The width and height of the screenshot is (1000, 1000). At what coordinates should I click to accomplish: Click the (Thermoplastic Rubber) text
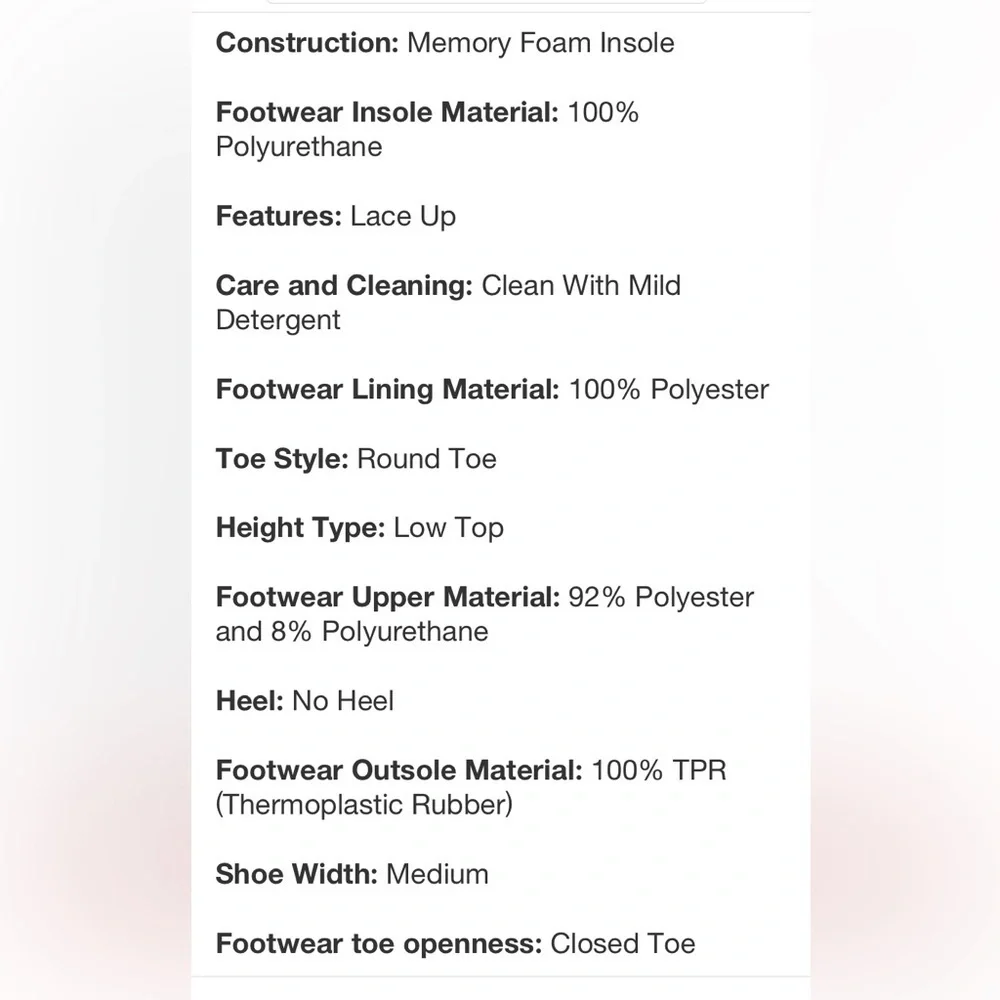[x=364, y=805]
